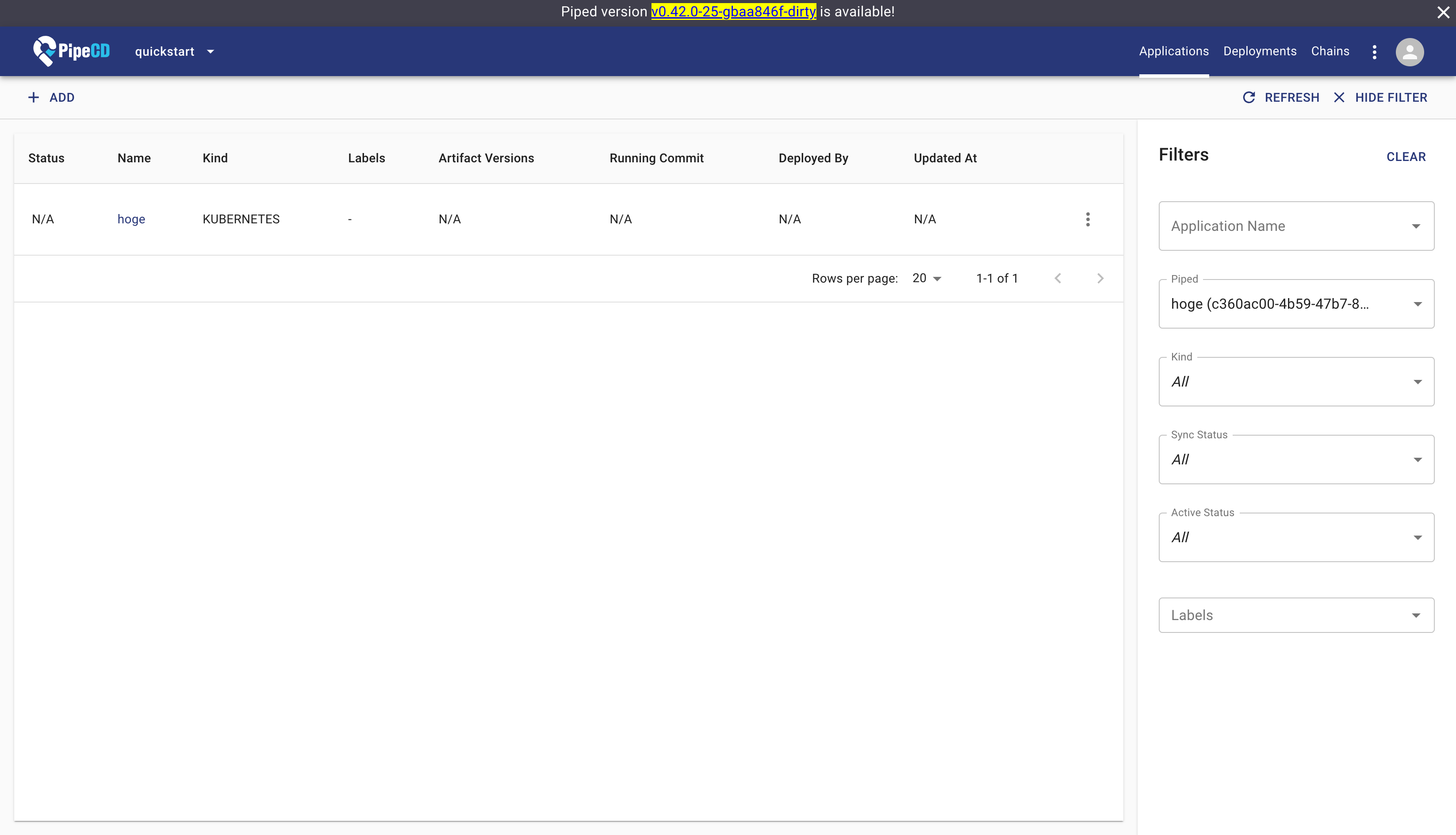
Task: Click the Name column header
Action: (x=134, y=158)
